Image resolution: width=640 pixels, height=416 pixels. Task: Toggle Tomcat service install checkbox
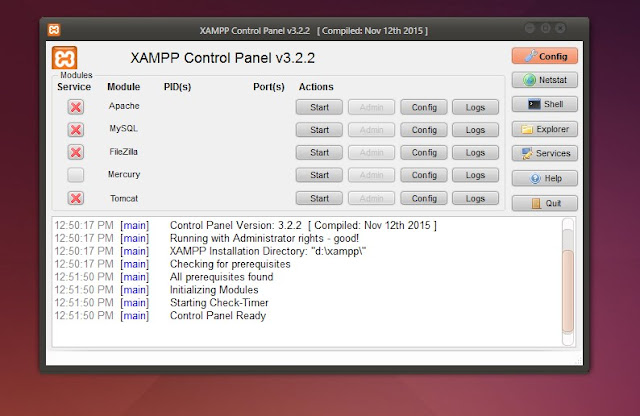coord(76,198)
